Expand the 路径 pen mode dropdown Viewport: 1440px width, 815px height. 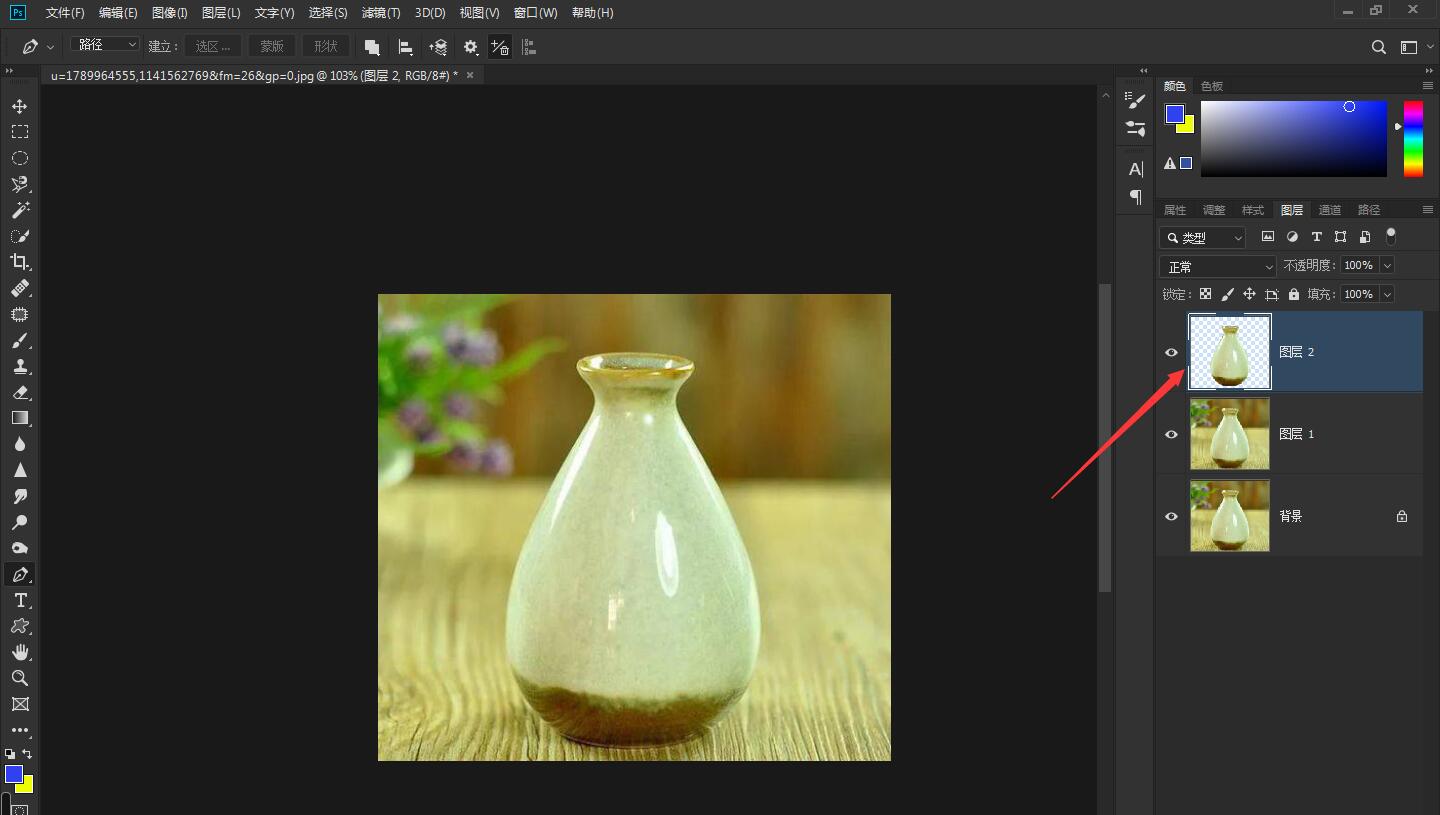click(x=105, y=45)
